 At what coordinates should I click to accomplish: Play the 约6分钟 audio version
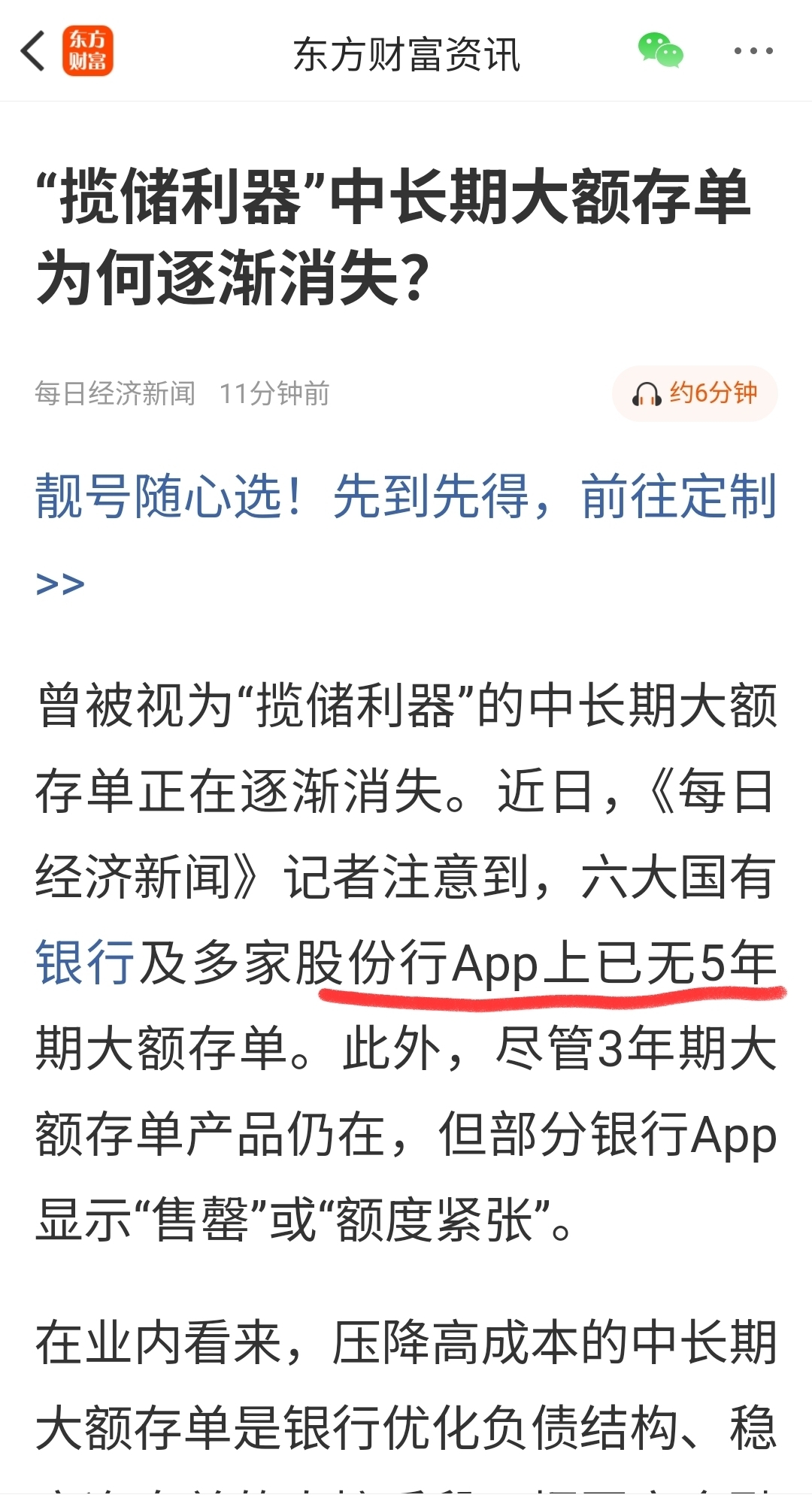(695, 393)
